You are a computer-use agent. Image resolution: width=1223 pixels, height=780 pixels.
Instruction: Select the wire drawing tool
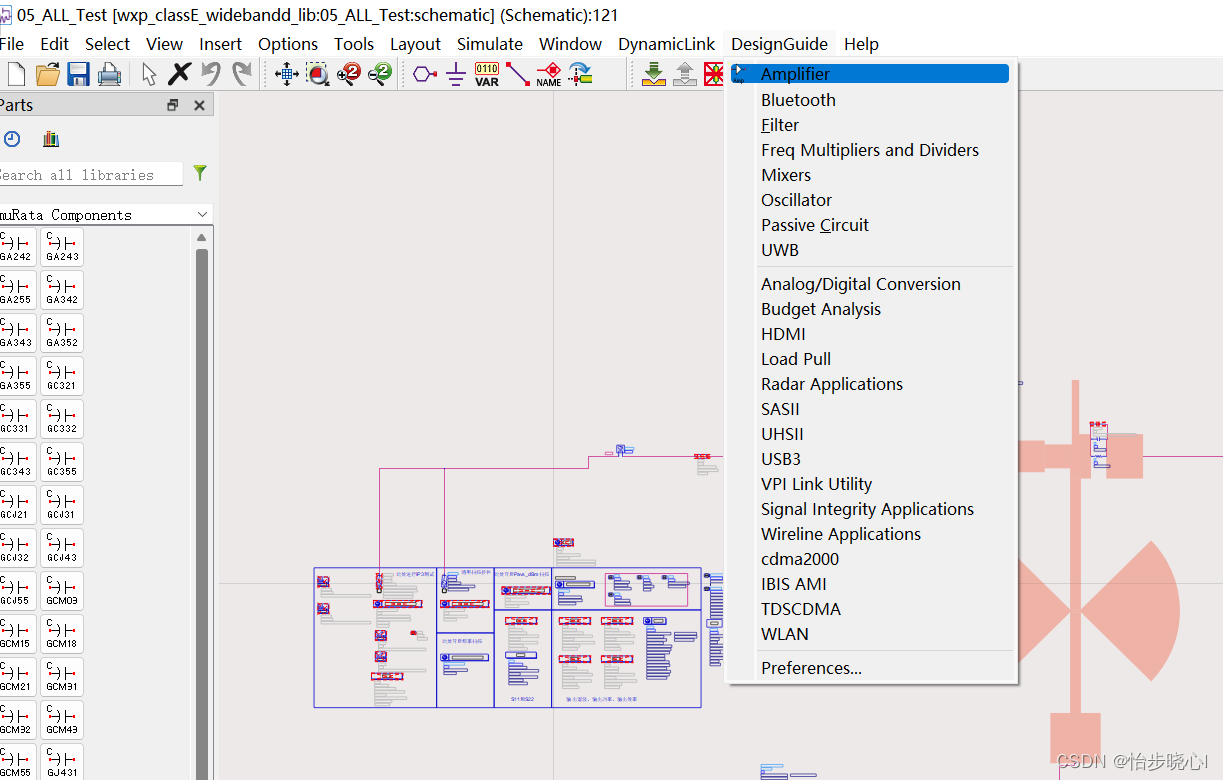click(518, 74)
